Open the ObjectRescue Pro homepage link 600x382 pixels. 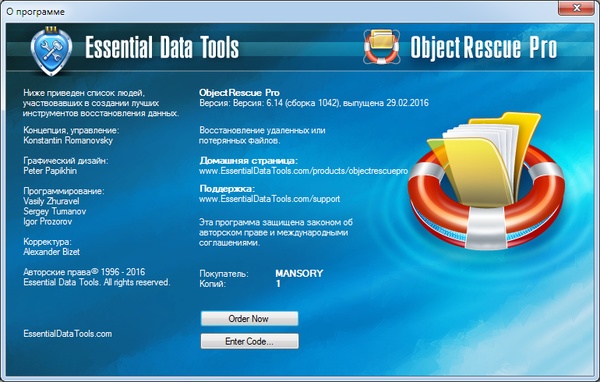303,171
